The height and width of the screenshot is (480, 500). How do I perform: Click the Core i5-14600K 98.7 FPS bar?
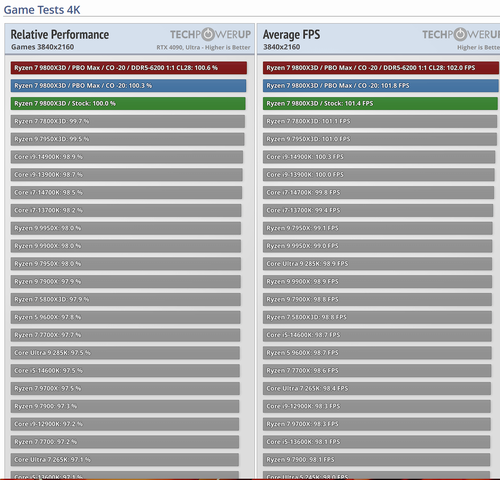(x=377, y=335)
